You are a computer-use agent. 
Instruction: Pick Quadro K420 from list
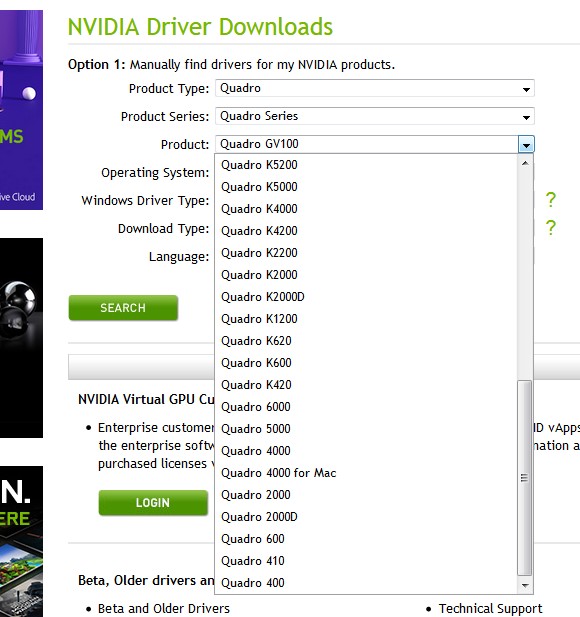pos(366,385)
